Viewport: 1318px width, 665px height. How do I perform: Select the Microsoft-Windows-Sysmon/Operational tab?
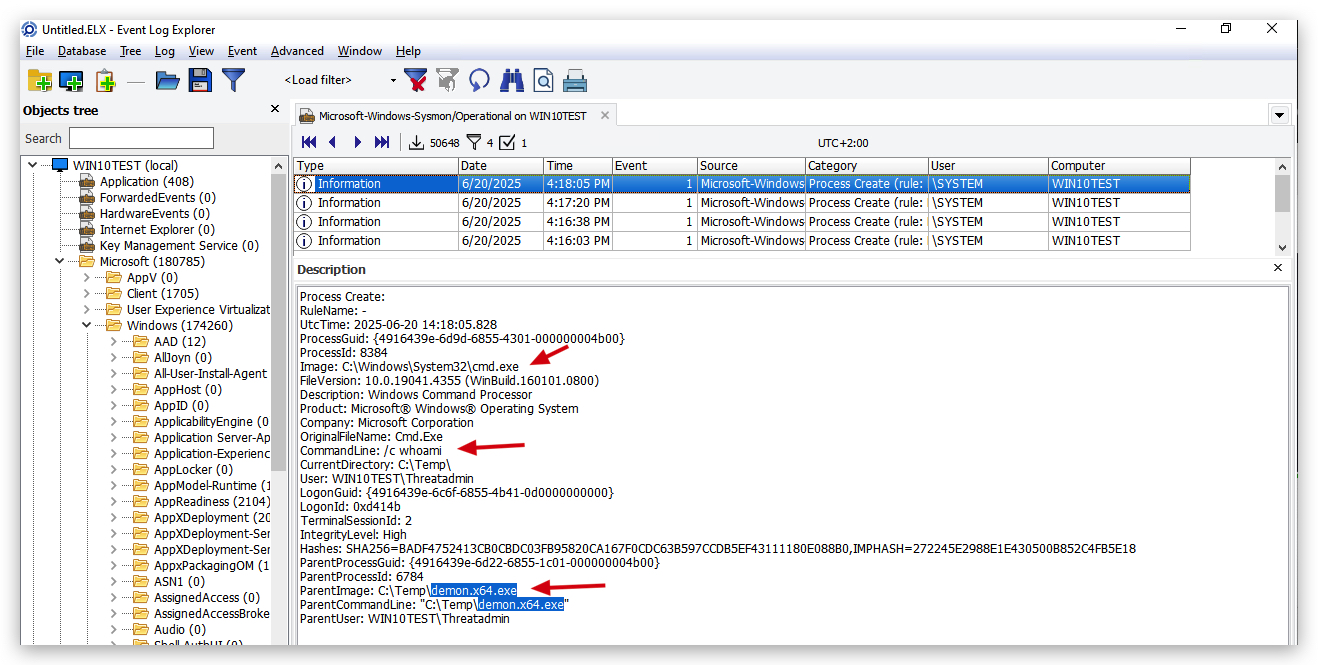(456, 116)
